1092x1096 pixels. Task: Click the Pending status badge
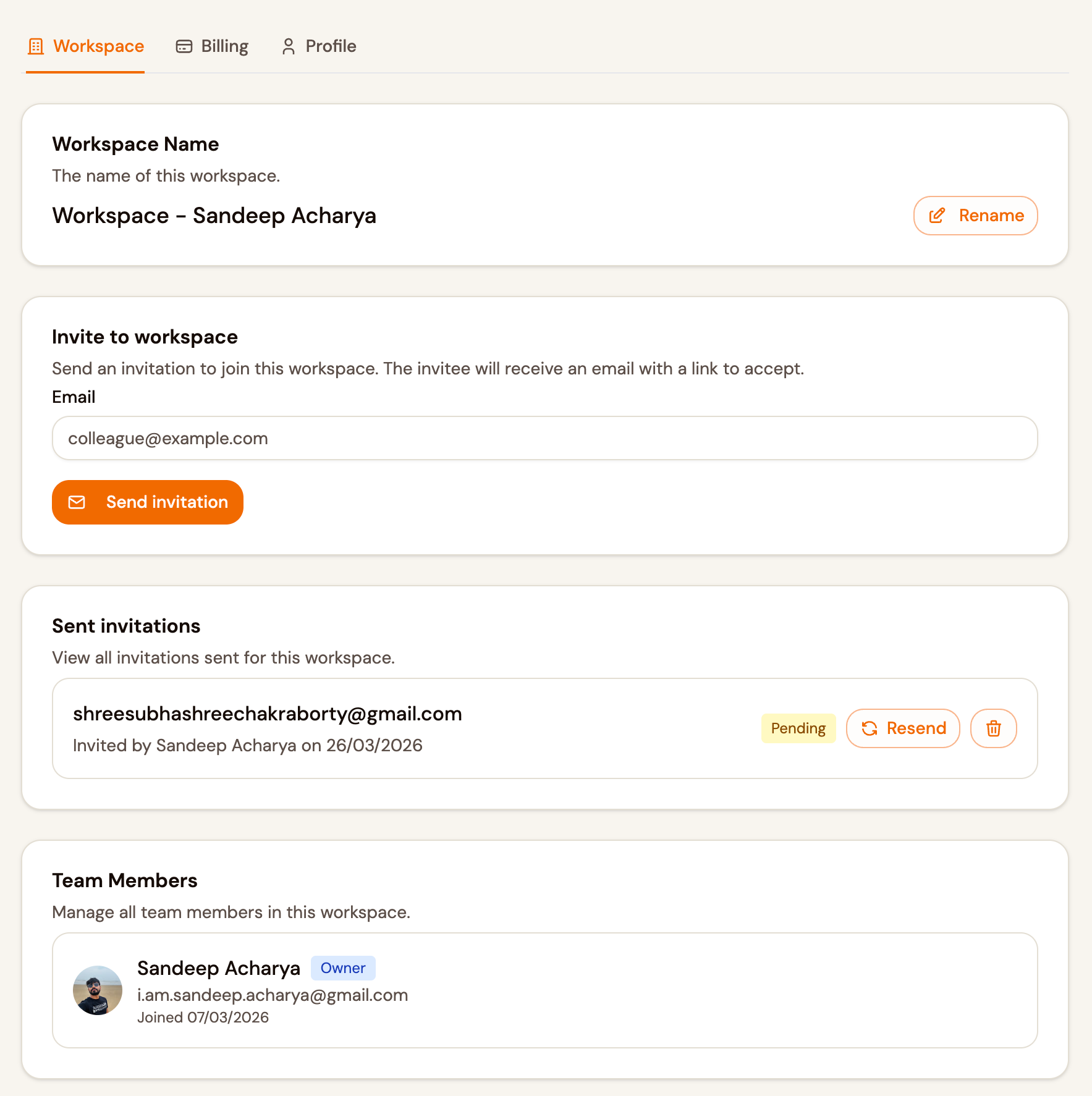pyautogui.click(x=798, y=728)
